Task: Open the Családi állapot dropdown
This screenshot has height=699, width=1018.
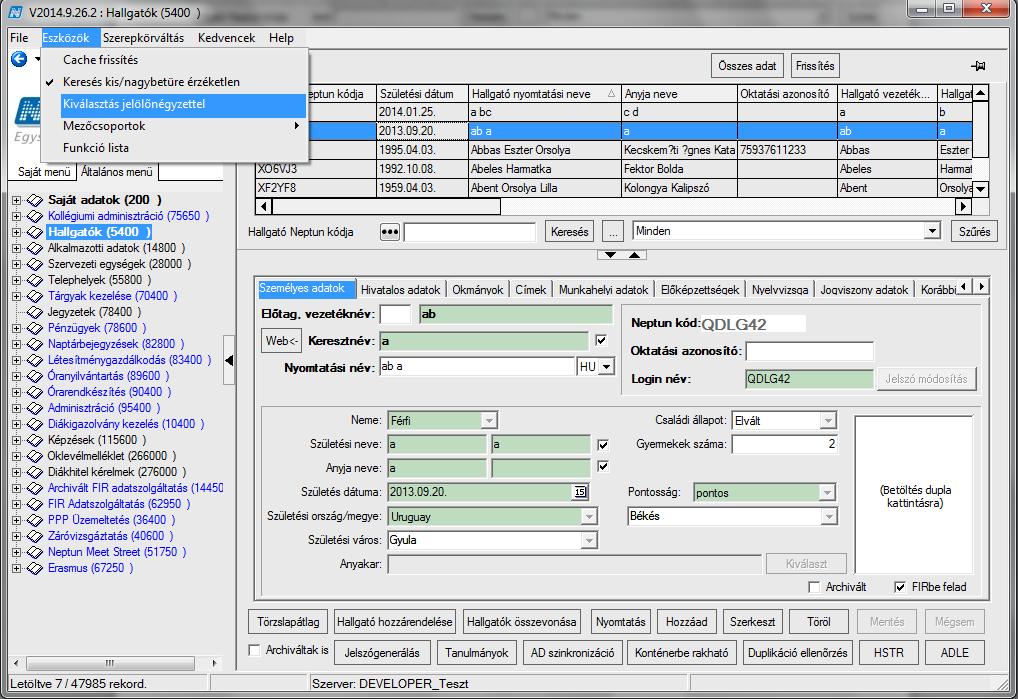Action: click(828, 421)
